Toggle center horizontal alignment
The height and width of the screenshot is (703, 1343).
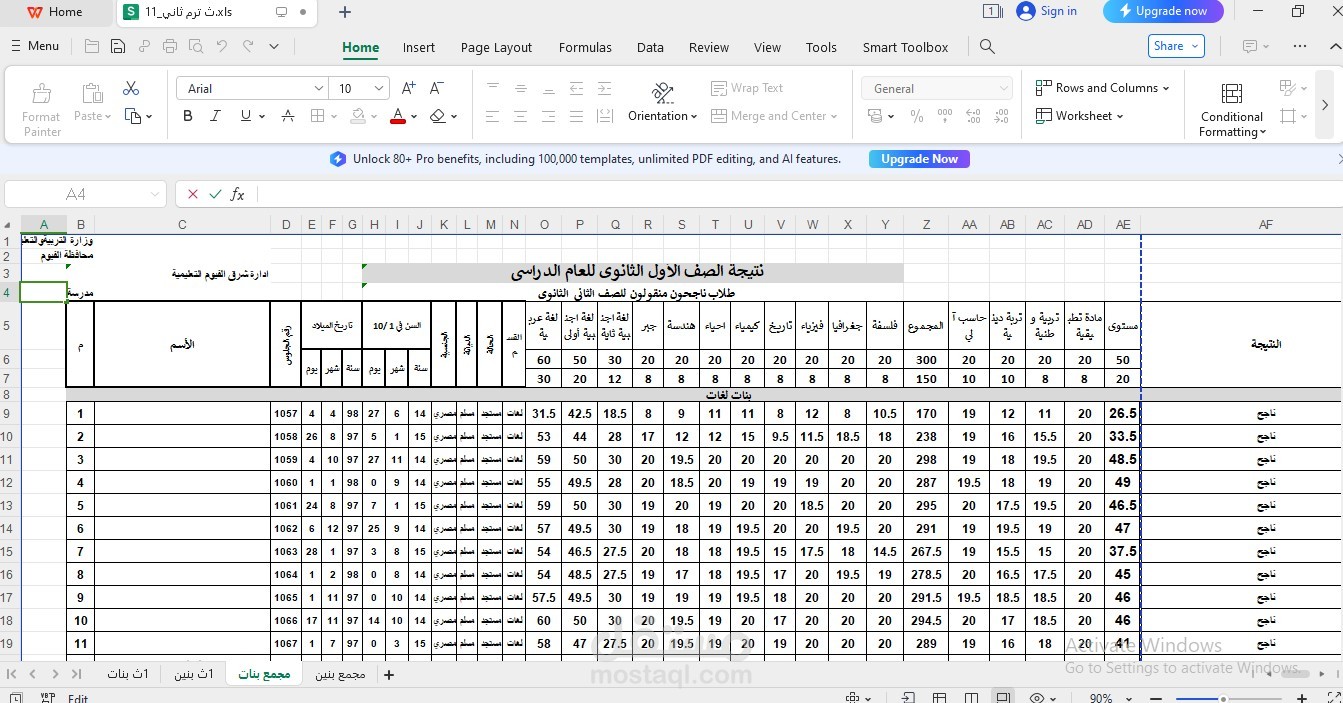pos(520,116)
